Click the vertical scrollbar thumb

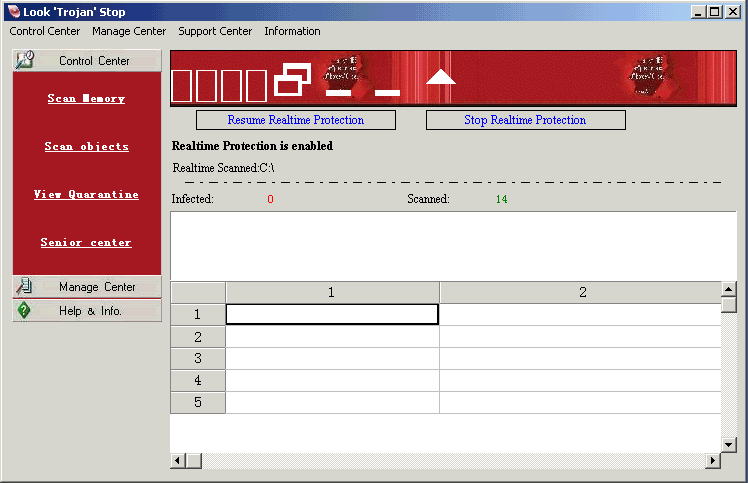point(728,305)
